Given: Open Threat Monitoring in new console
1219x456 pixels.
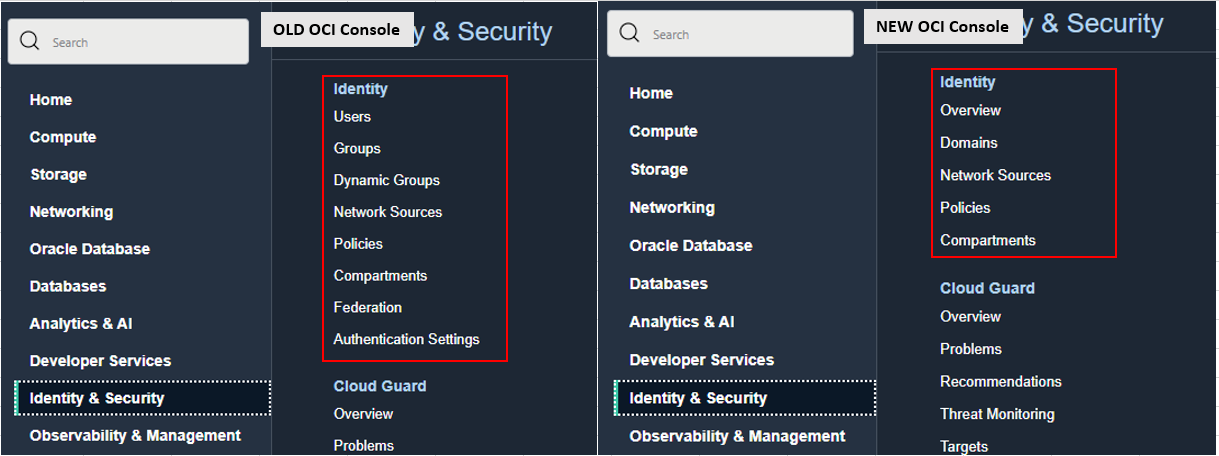Looking at the screenshot, I should (x=997, y=414).
